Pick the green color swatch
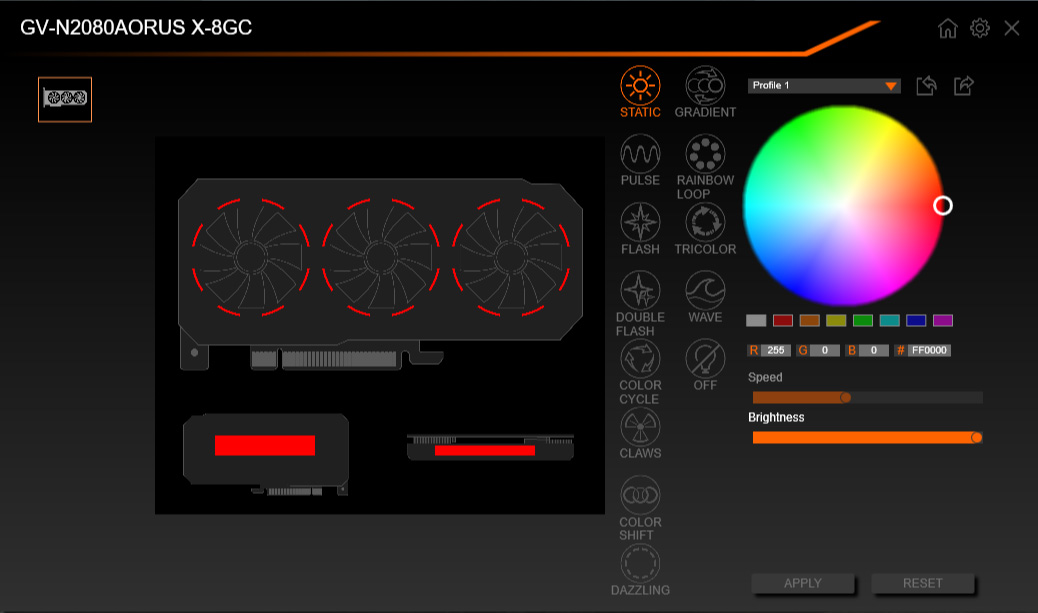1038x613 pixels. point(863,320)
